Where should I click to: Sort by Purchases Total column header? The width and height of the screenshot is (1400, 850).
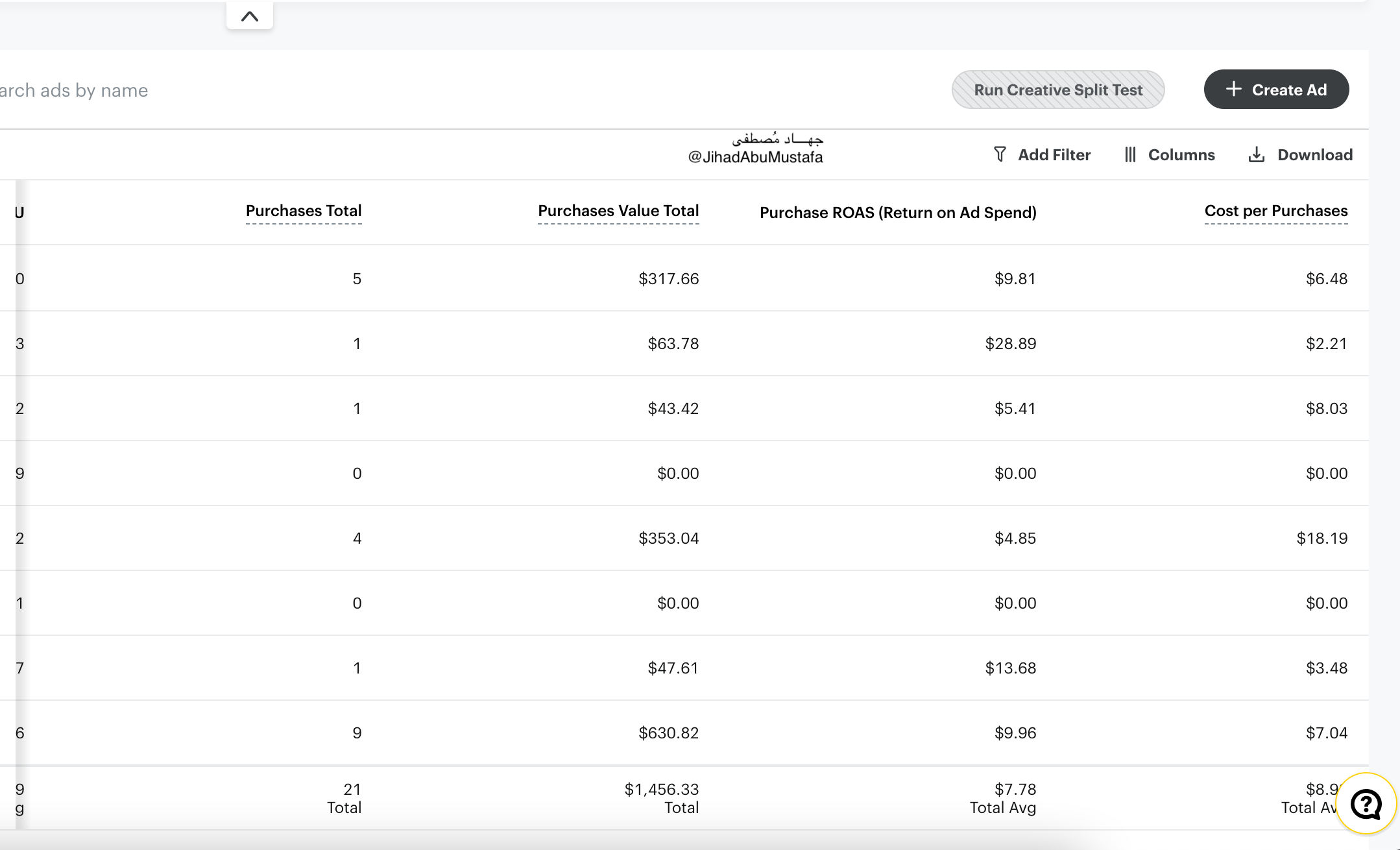304,211
